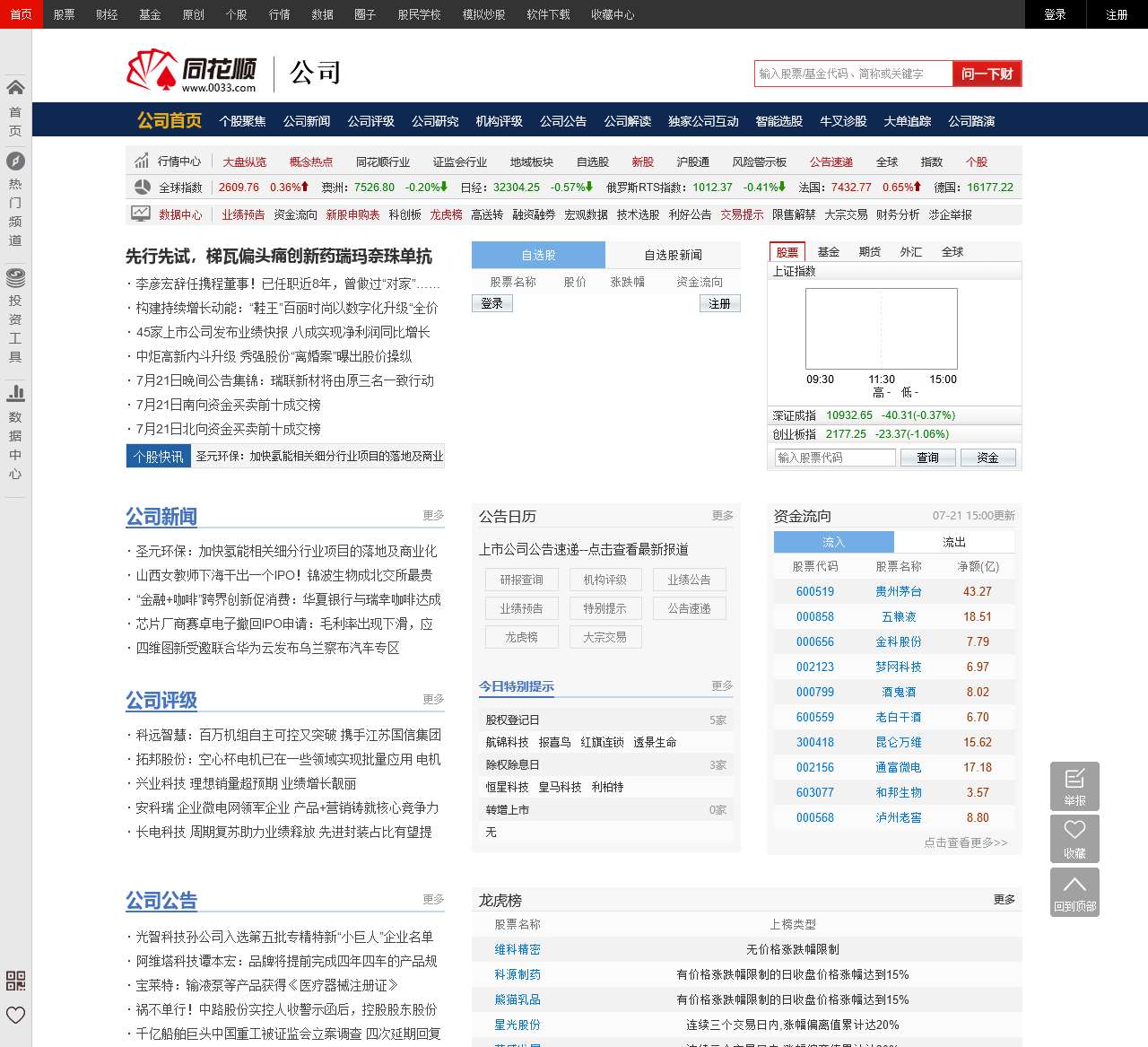Click the 输入股票代码 input field
The height and width of the screenshot is (1047, 1148).
click(x=834, y=458)
